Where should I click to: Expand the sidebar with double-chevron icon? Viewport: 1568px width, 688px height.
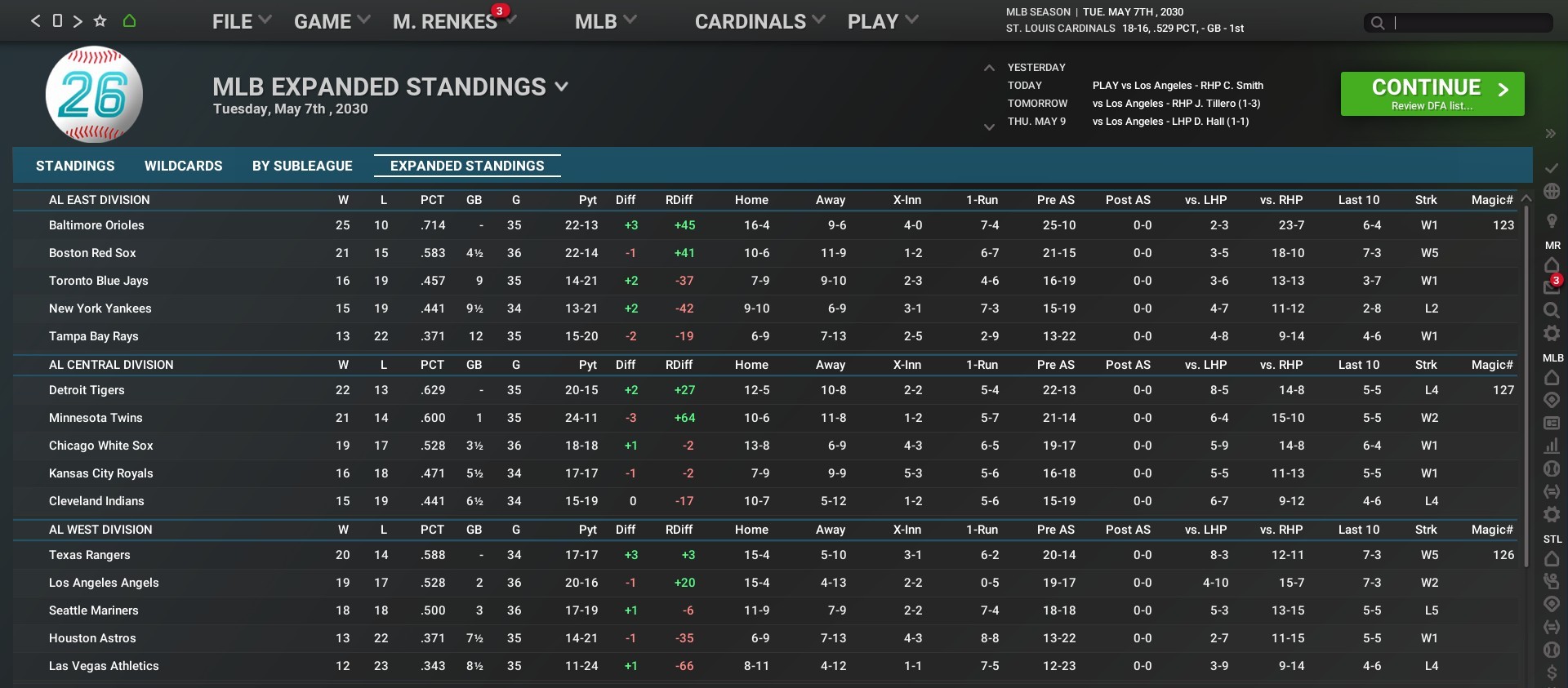1550,134
